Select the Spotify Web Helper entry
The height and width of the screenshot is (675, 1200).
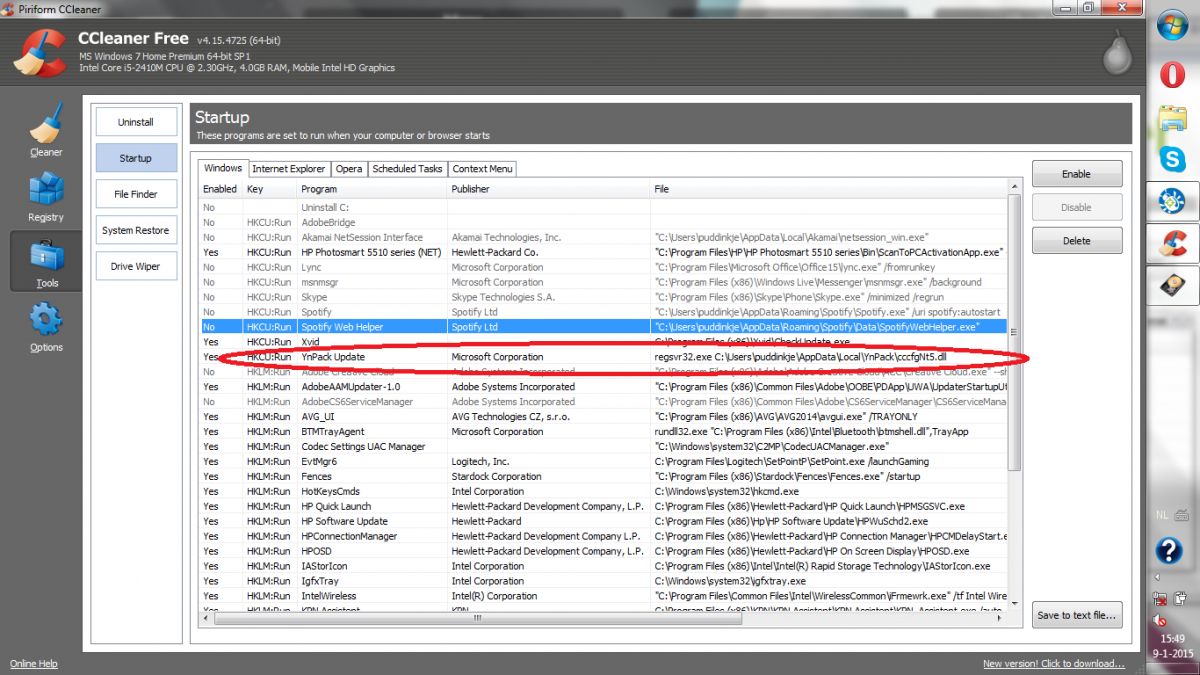[x=602, y=327]
